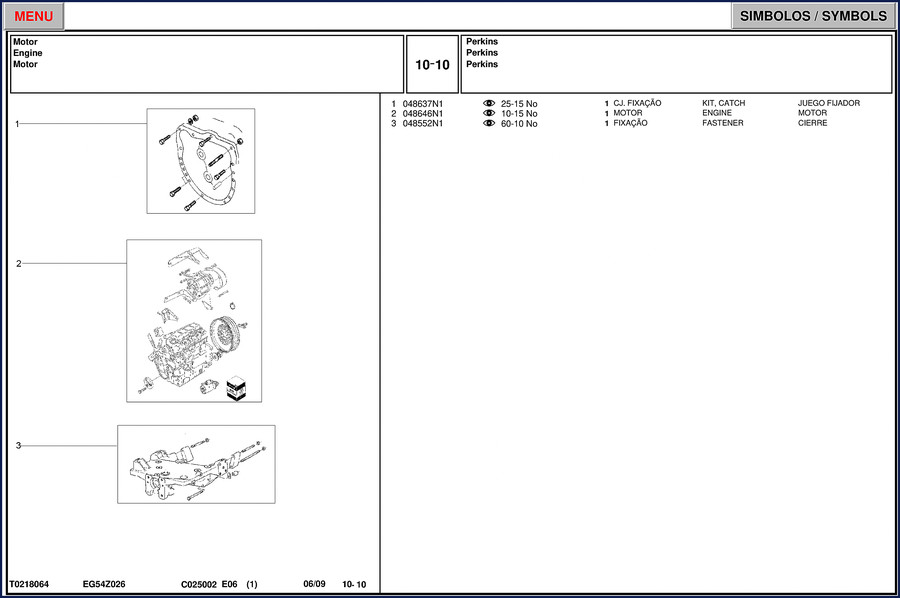Click the Motor Engine Motor title header

click(x=207, y=64)
